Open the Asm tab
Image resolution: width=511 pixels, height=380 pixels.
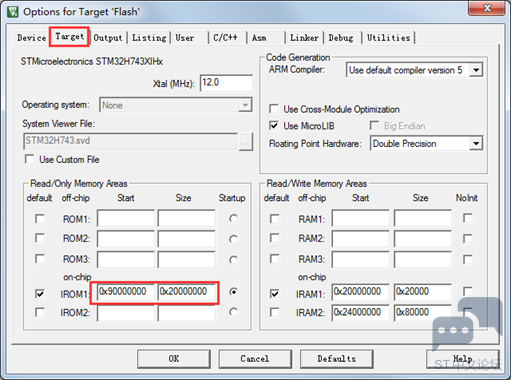259,38
